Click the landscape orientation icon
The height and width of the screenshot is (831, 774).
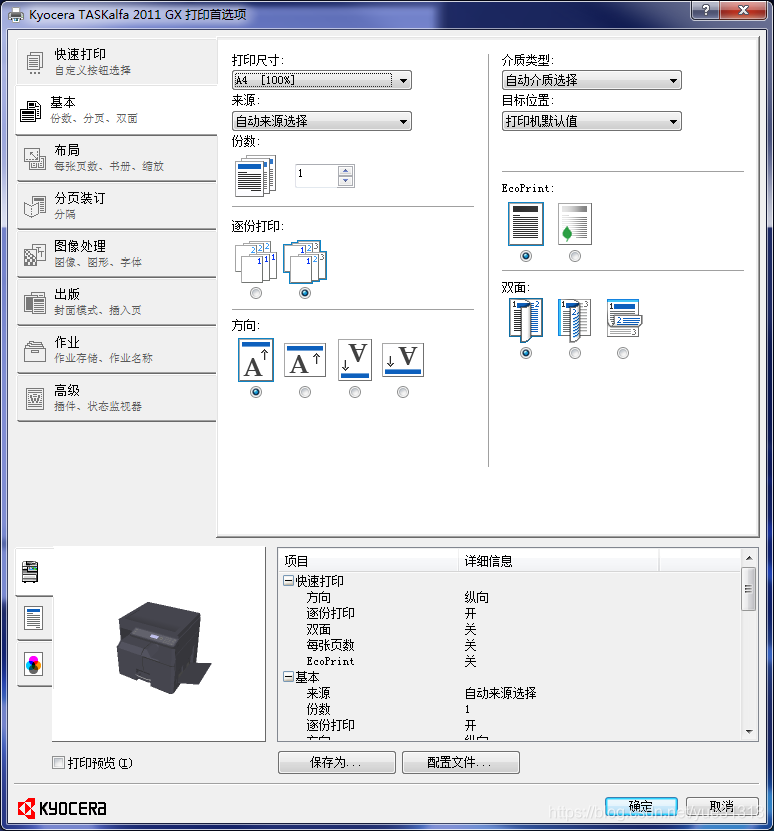tap(305, 360)
